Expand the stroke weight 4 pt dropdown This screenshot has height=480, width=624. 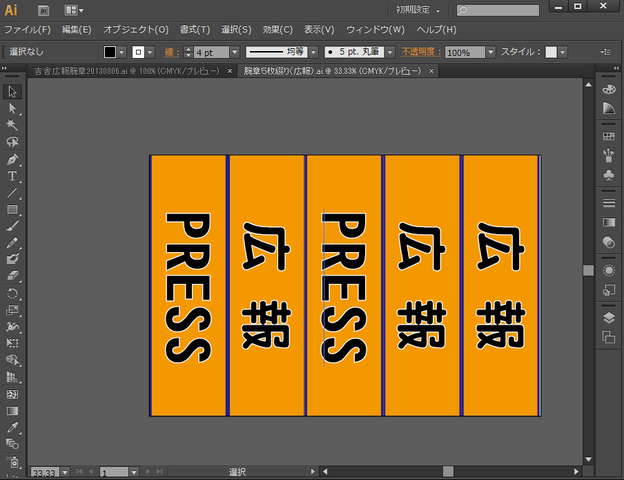tap(234, 52)
